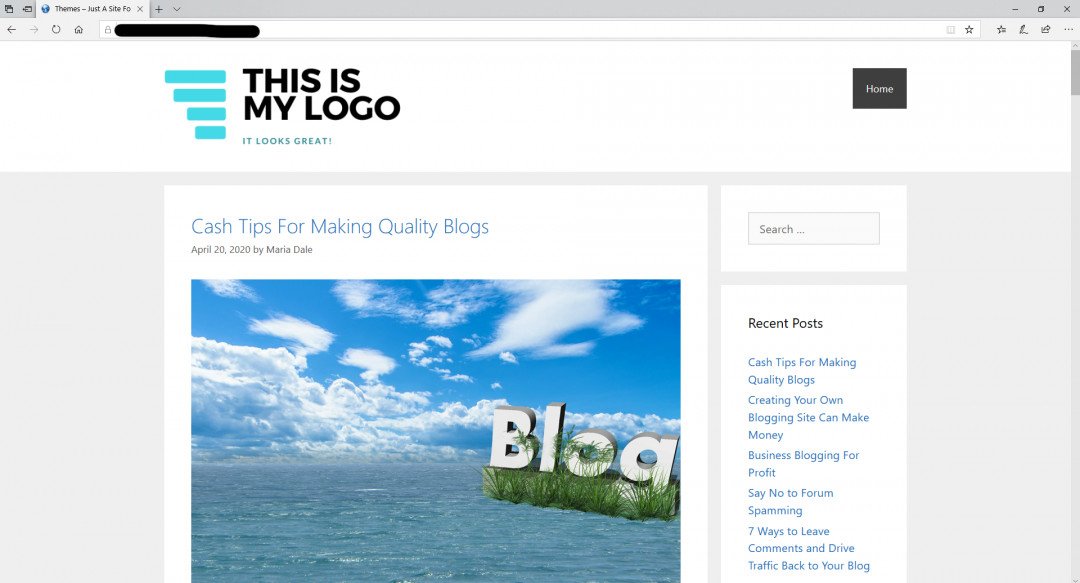Image resolution: width=1080 pixels, height=583 pixels.
Task: Open the tab preview dropdown chevron
Action: pyautogui.click(x=177, y=9)
